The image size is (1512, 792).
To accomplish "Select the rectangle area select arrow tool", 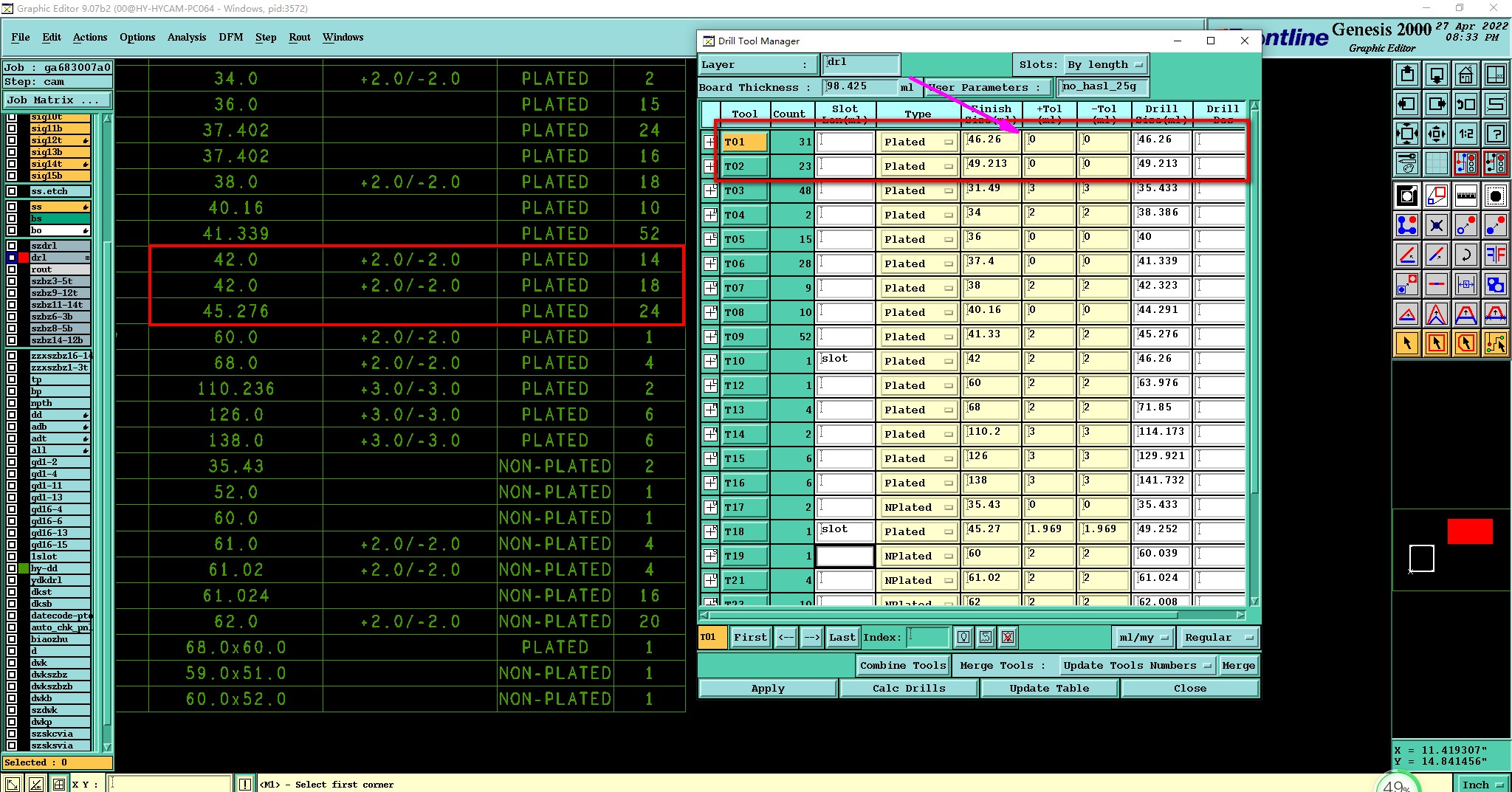I will pyautogui.click(x=1437, y=343).
